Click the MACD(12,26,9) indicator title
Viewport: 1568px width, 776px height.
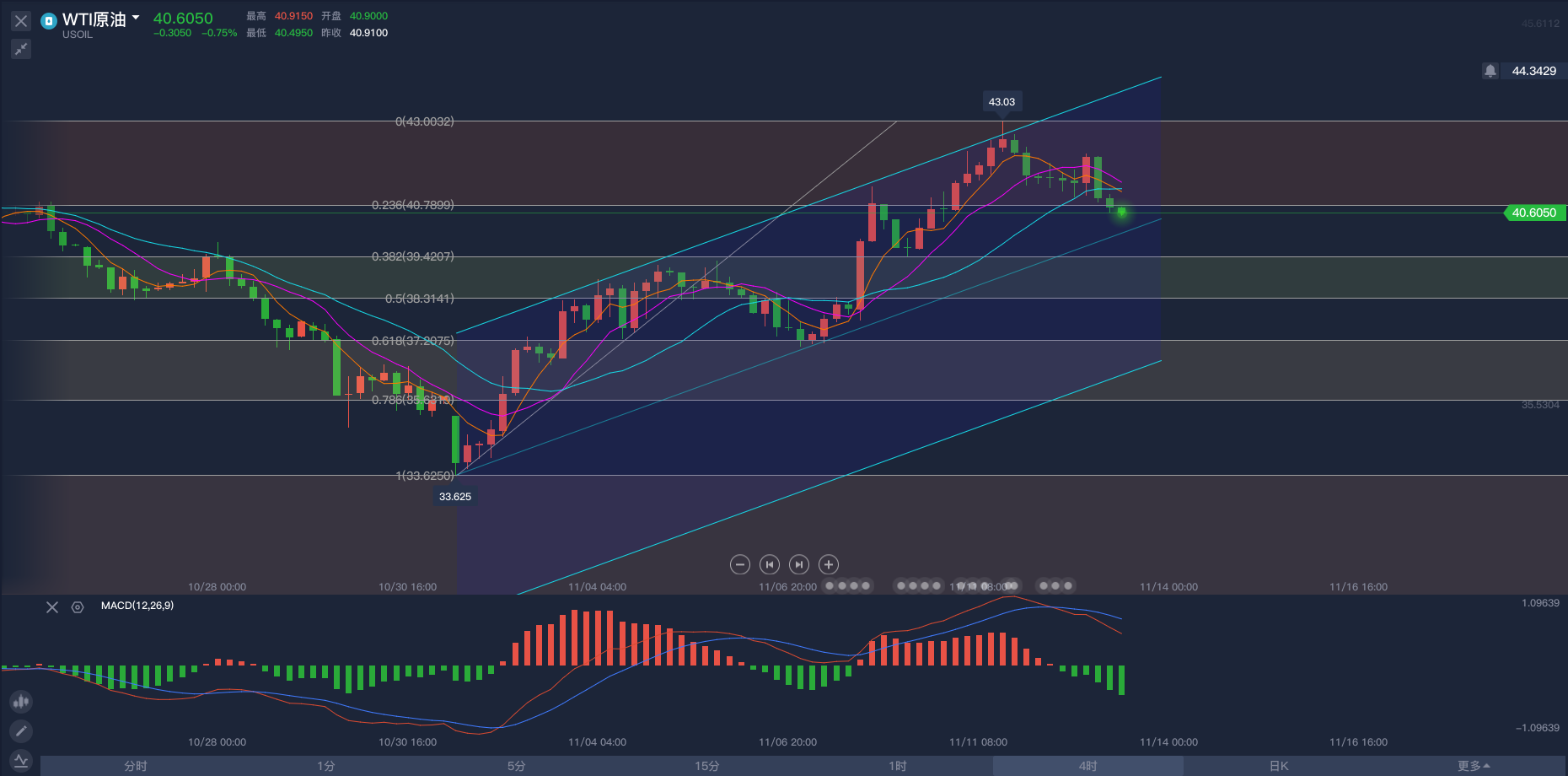[137, 606]
